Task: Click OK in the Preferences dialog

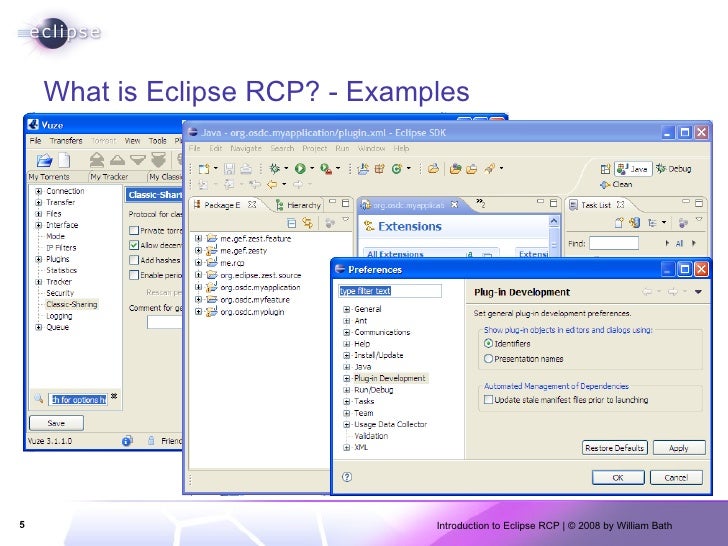Action: (618, 477)
